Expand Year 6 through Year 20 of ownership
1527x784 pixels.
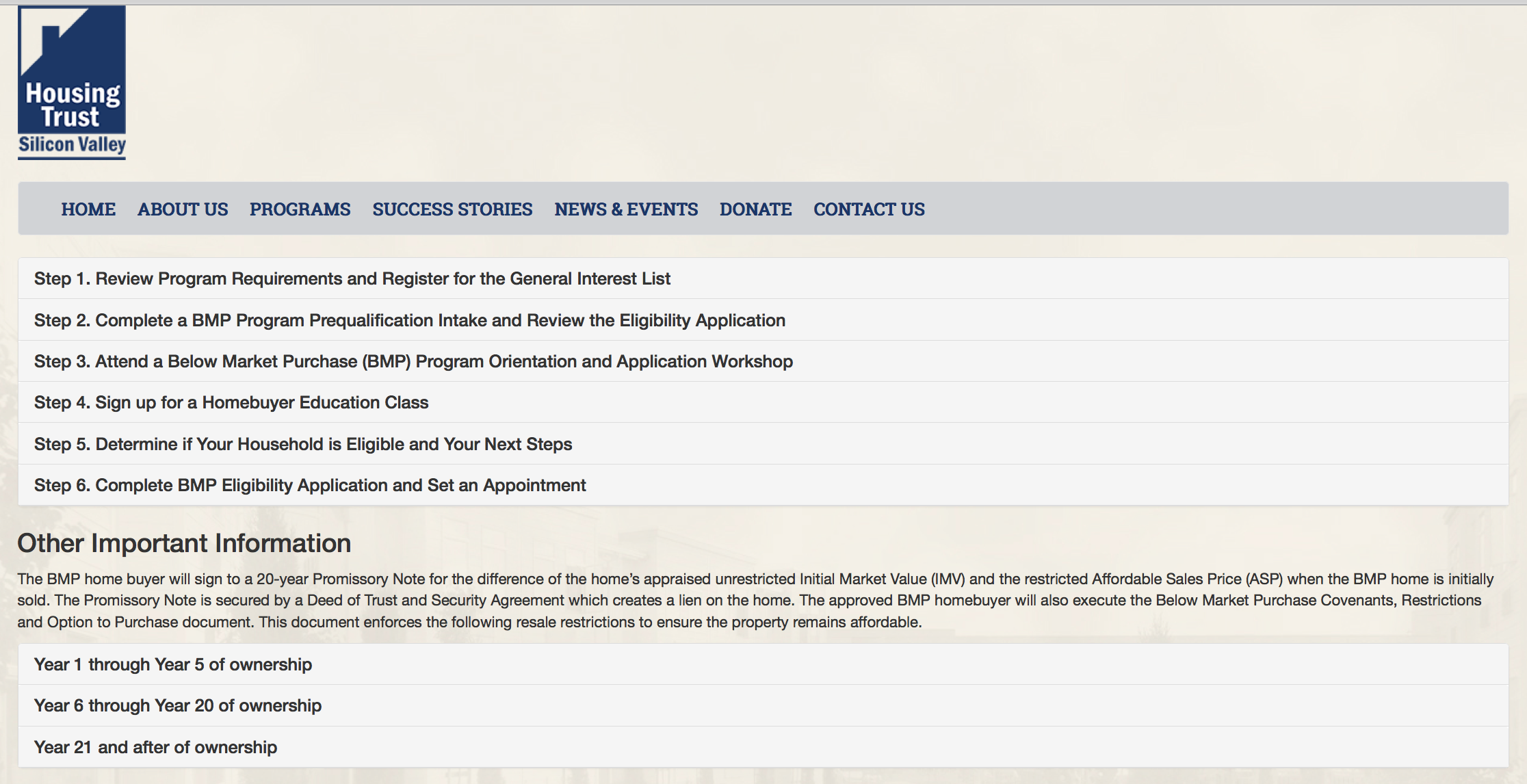178,705
